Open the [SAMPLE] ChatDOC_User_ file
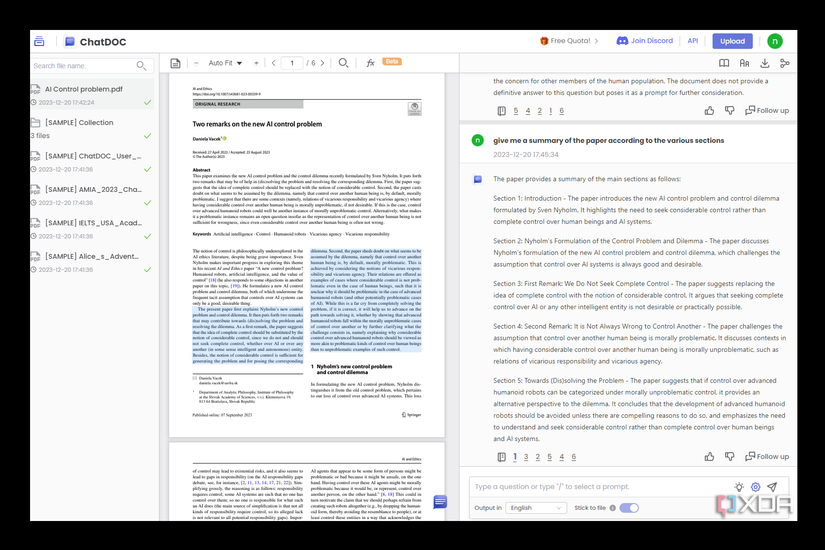Screen dimensions: 825x550 pos(92,162)
